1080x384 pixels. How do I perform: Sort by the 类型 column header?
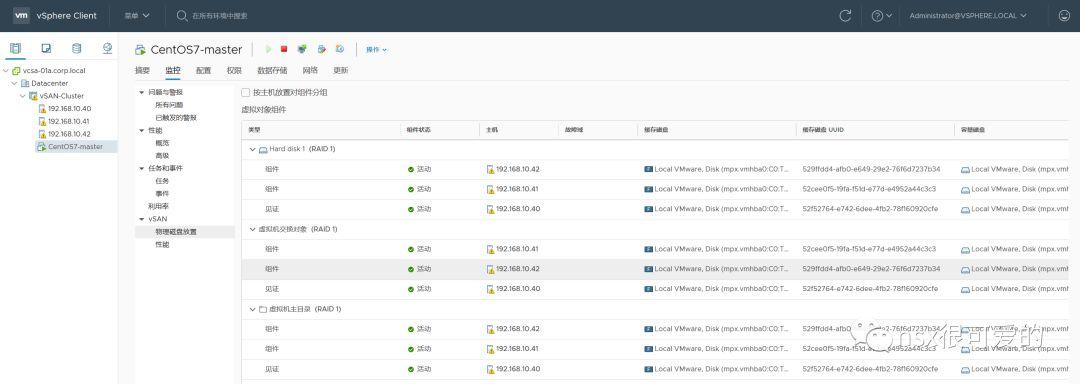coord(254,129)
